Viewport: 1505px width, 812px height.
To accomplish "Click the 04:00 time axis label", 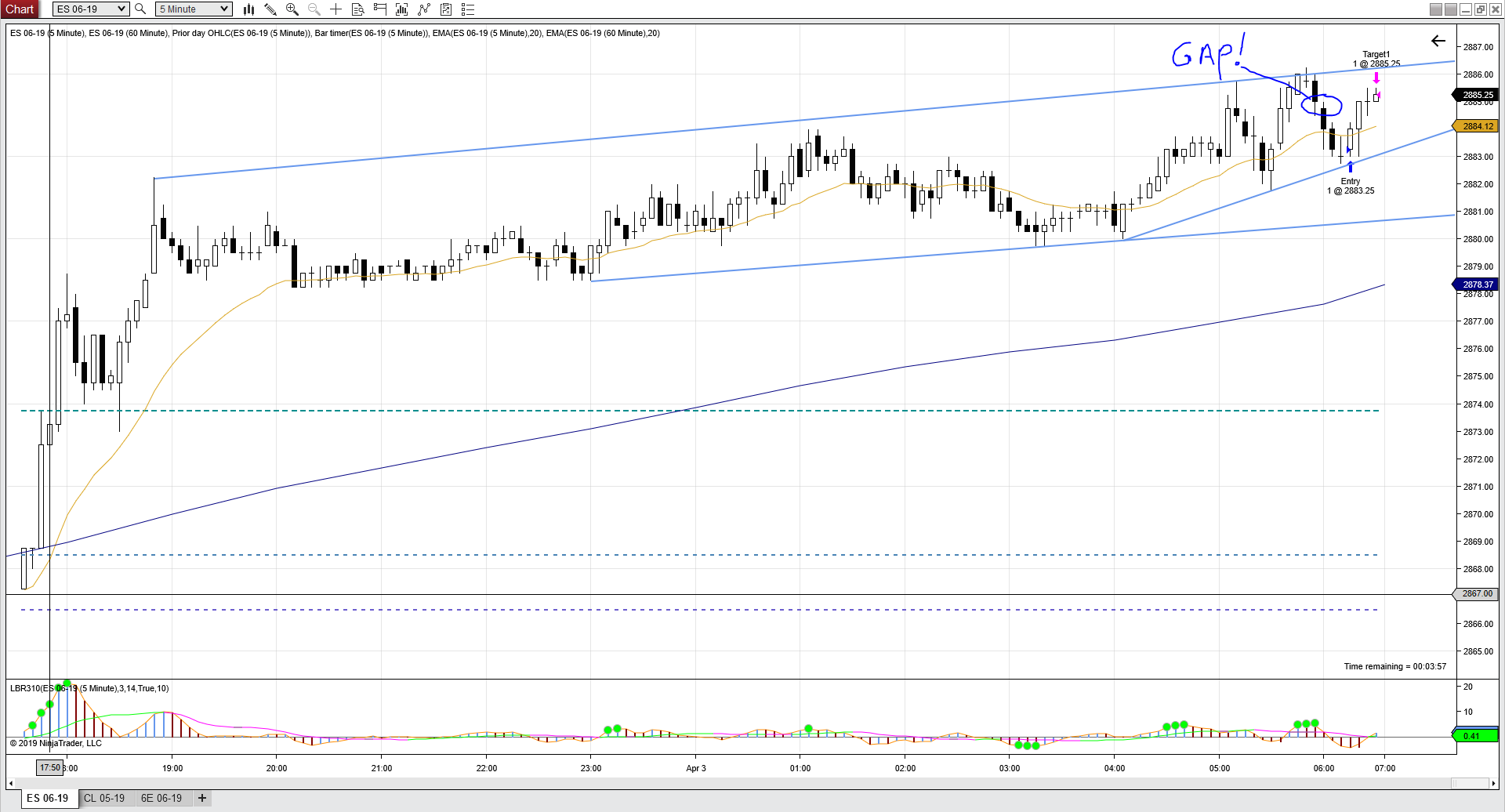I will [1115, 768].
